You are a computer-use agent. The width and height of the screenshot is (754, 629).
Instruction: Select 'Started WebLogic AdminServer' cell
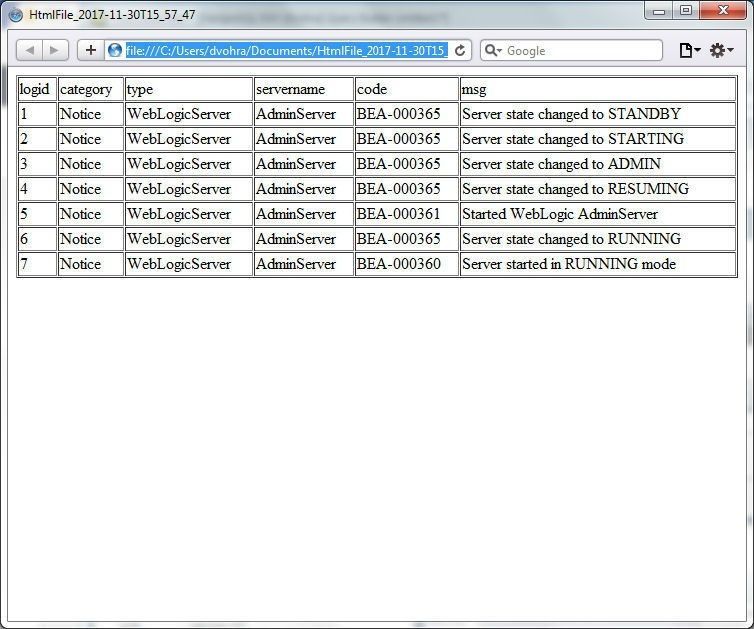tap(598, 214)
